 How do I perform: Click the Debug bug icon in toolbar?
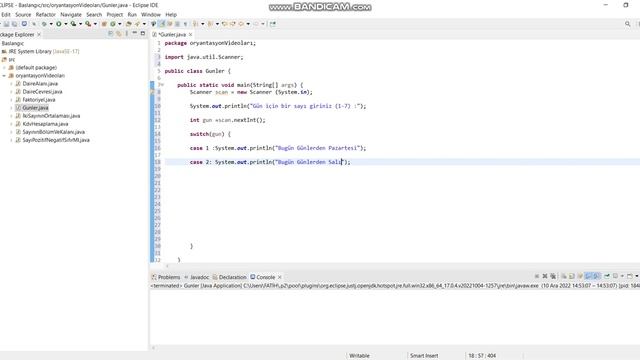click(x=44, y=24)
